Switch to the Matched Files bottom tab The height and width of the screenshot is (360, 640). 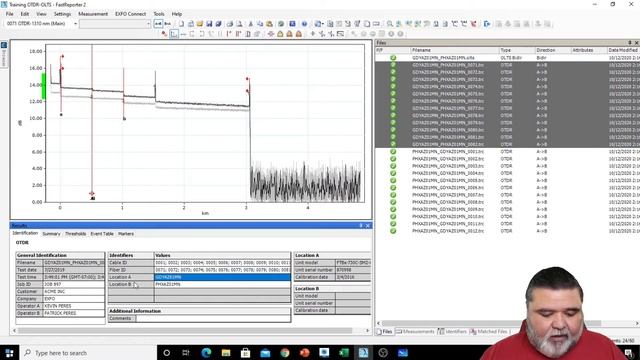point(489,332)
